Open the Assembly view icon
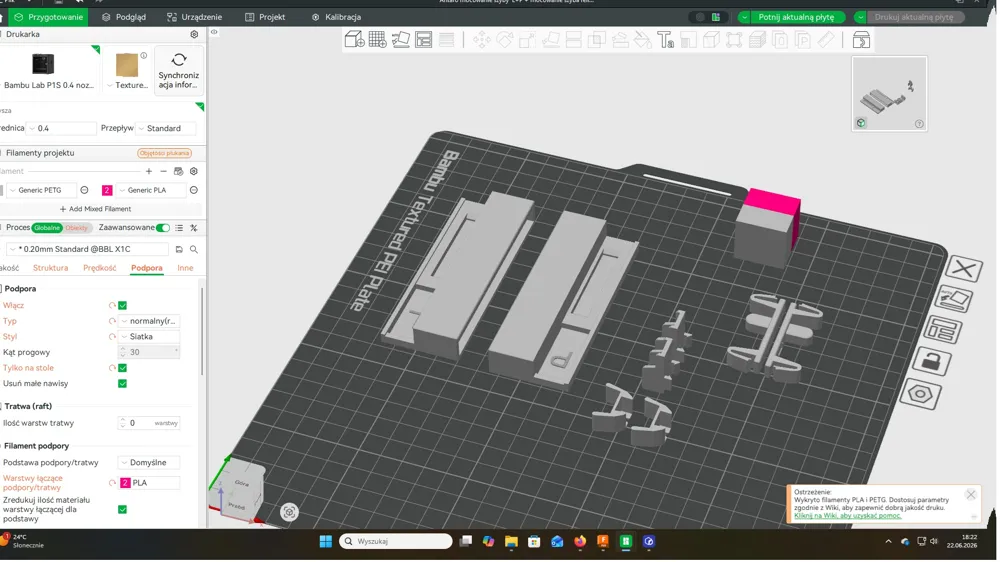 click(x=861, y=40)
